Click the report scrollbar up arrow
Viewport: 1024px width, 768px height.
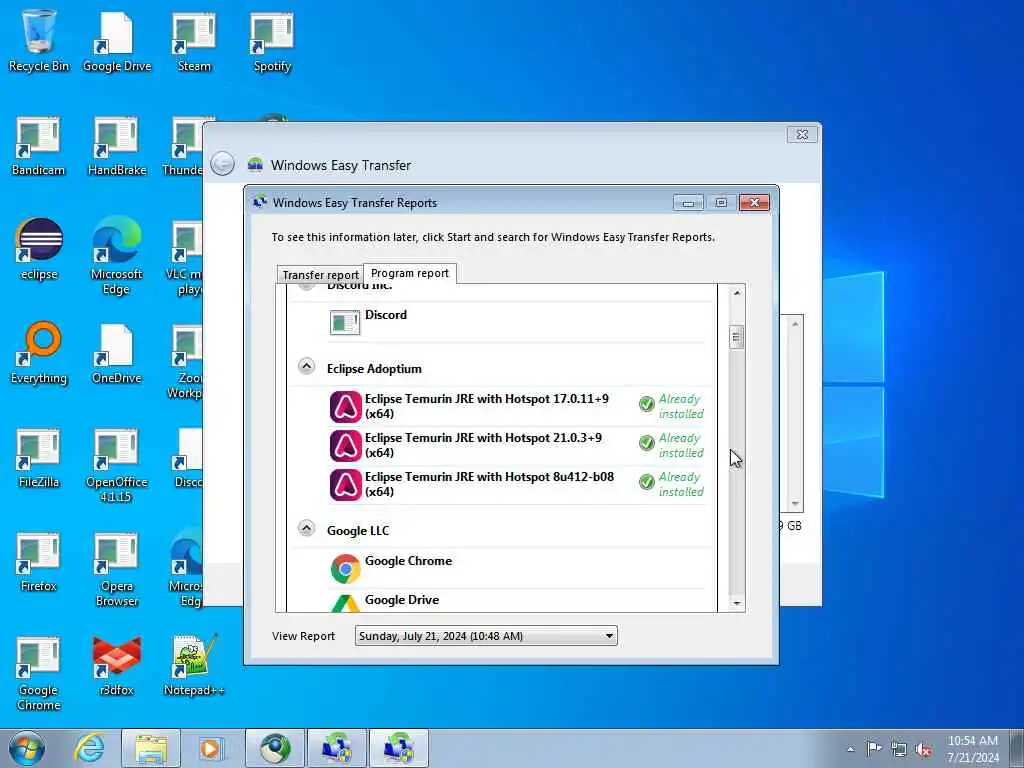pyautogui.click(x=736, y=293)
